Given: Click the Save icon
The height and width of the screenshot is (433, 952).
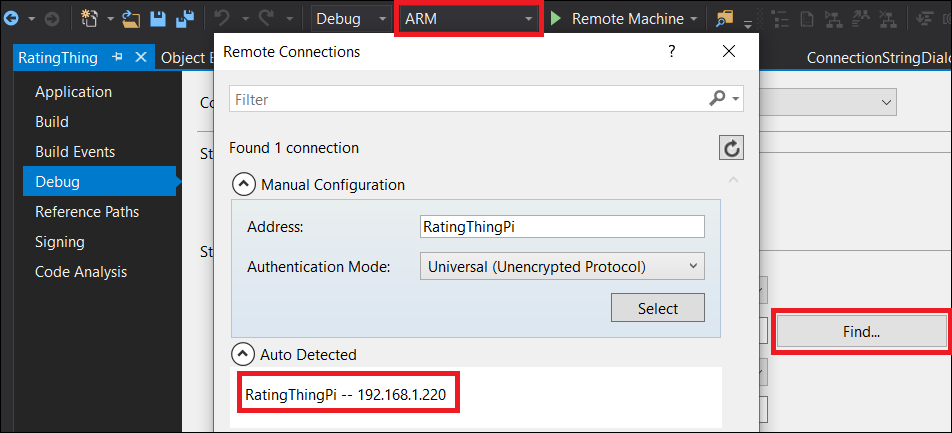Looking at the screenshot, I should coord(158,19).
